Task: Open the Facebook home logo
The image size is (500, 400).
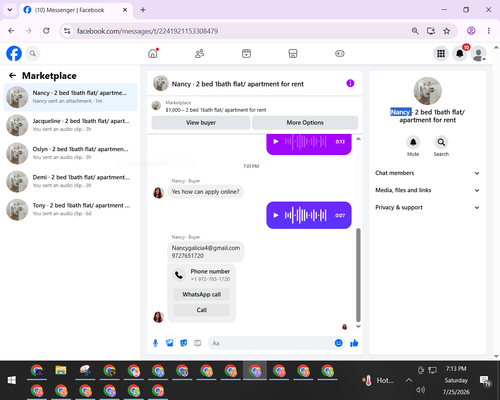Action: (x=14, y=53)
